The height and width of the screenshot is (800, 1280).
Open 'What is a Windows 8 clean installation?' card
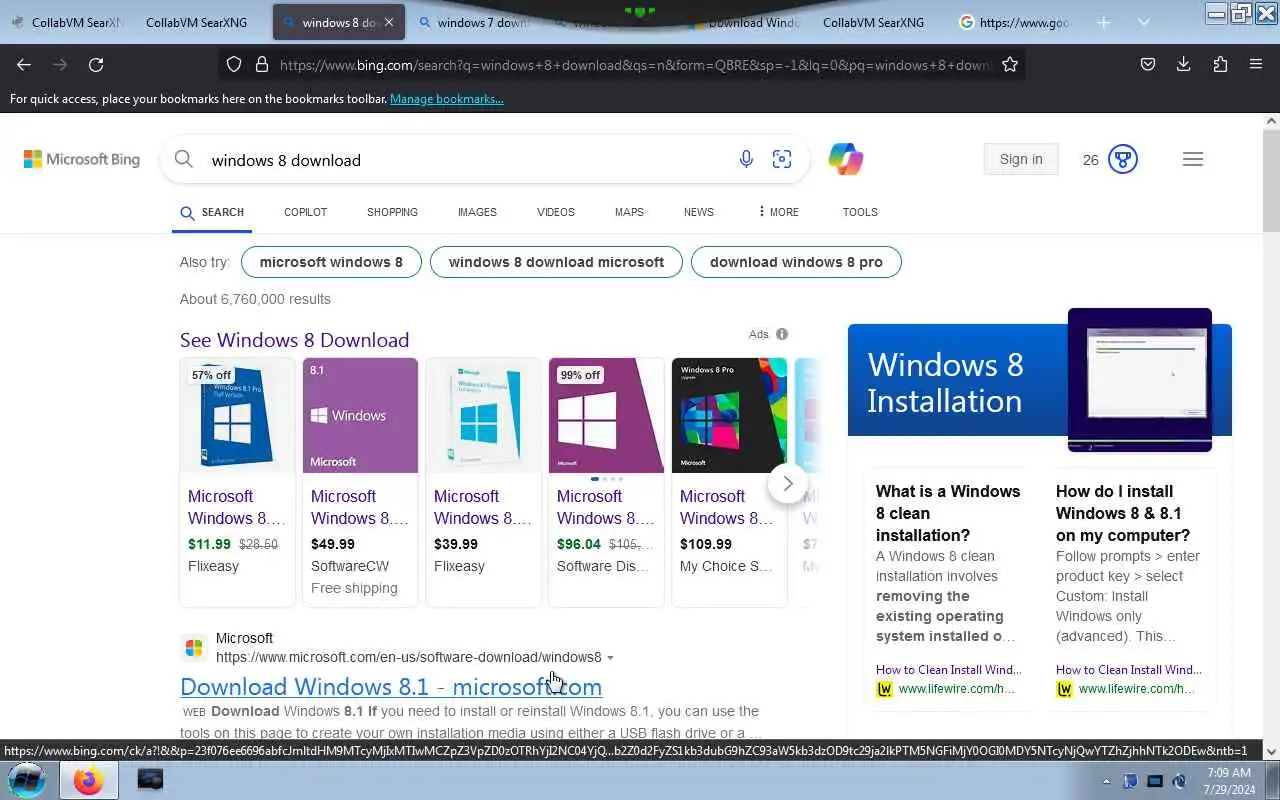click(x=947, y=590)
